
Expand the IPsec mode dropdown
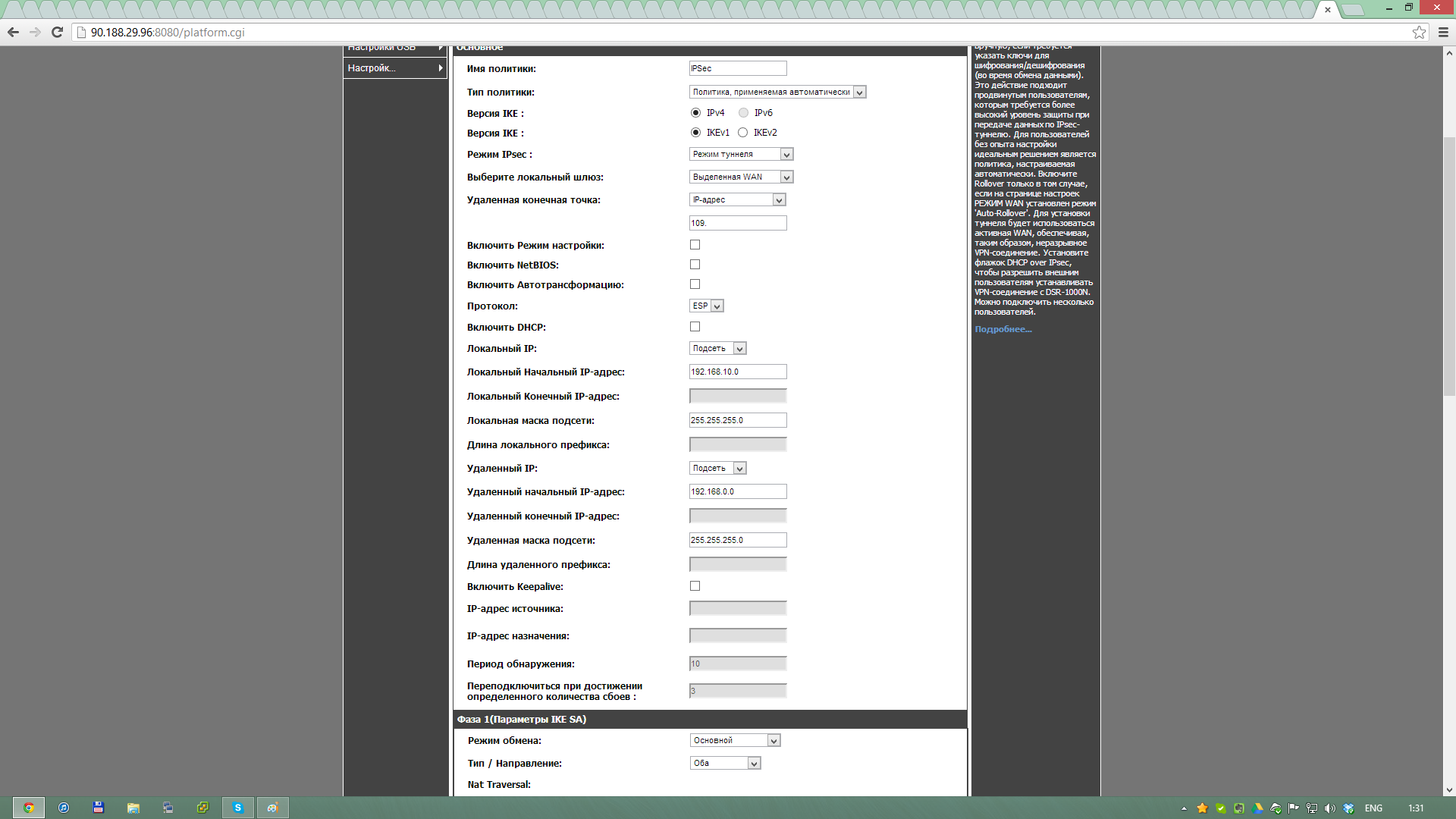(741, 154)
